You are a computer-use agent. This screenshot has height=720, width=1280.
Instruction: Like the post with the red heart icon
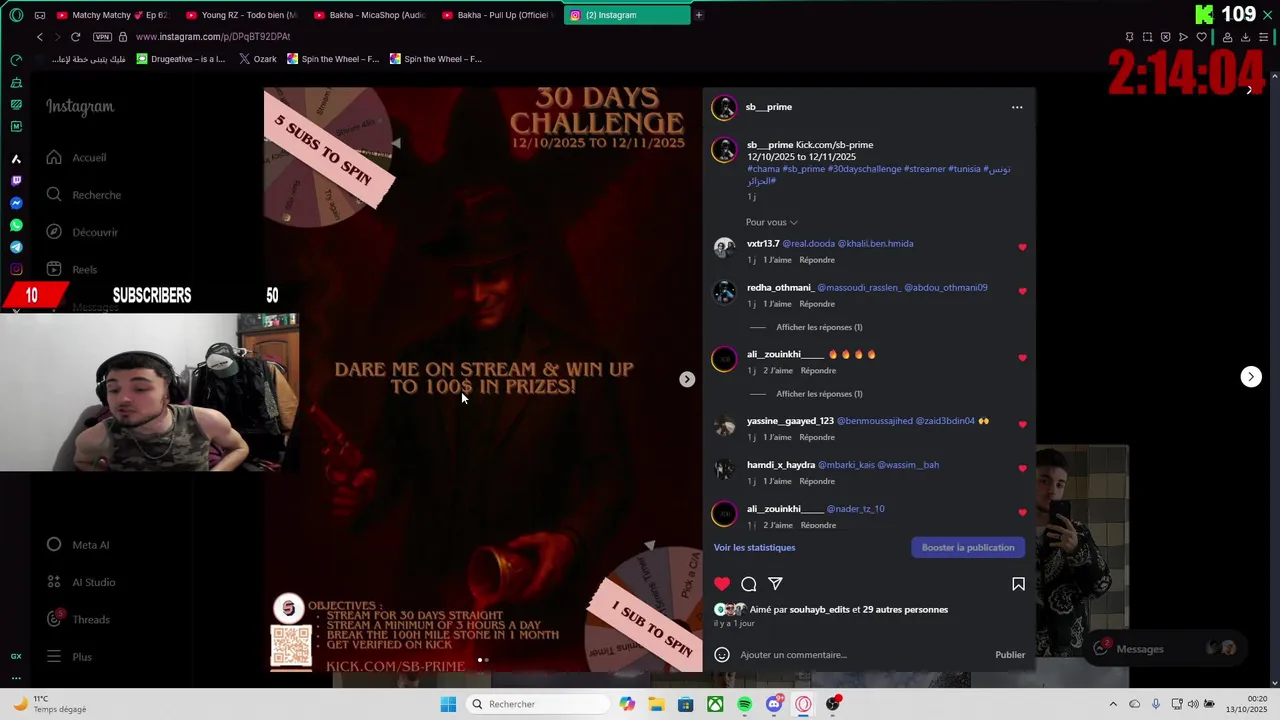pos(722,584)
